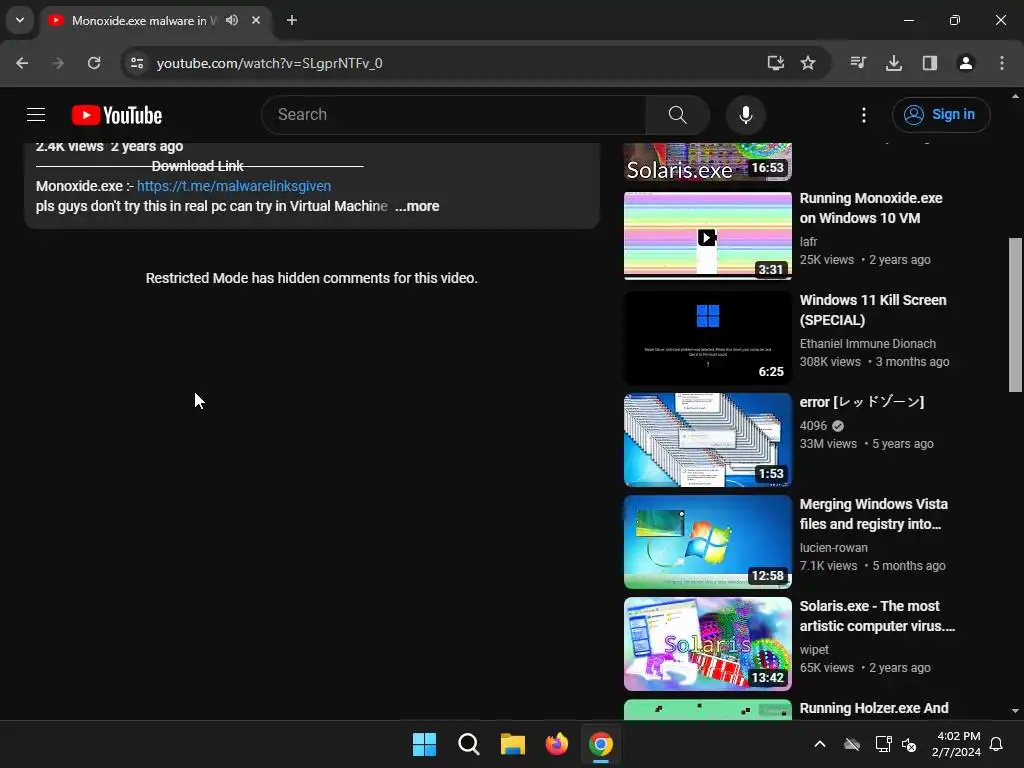The image size is (1024, 768).
Task: Open the t.me/malwarelinksgiven link
Action: [x=234, y=186]
